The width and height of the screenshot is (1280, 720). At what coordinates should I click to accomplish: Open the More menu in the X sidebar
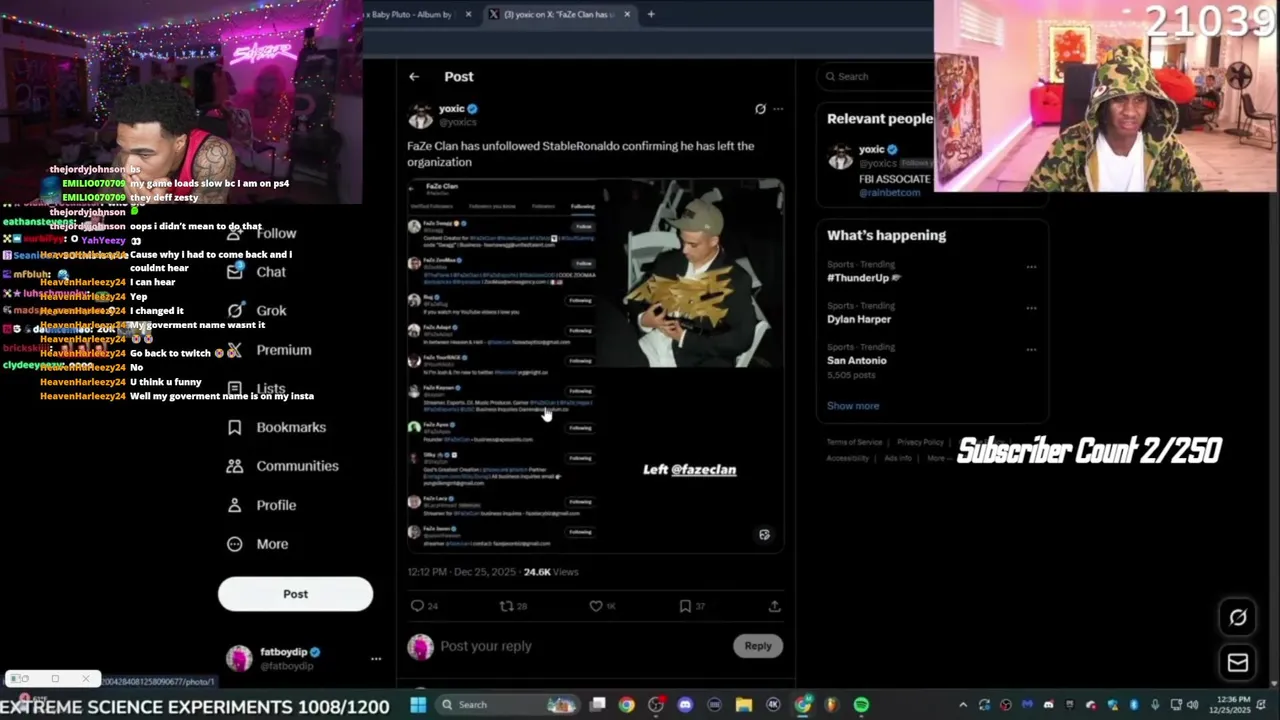click(258, 544)
